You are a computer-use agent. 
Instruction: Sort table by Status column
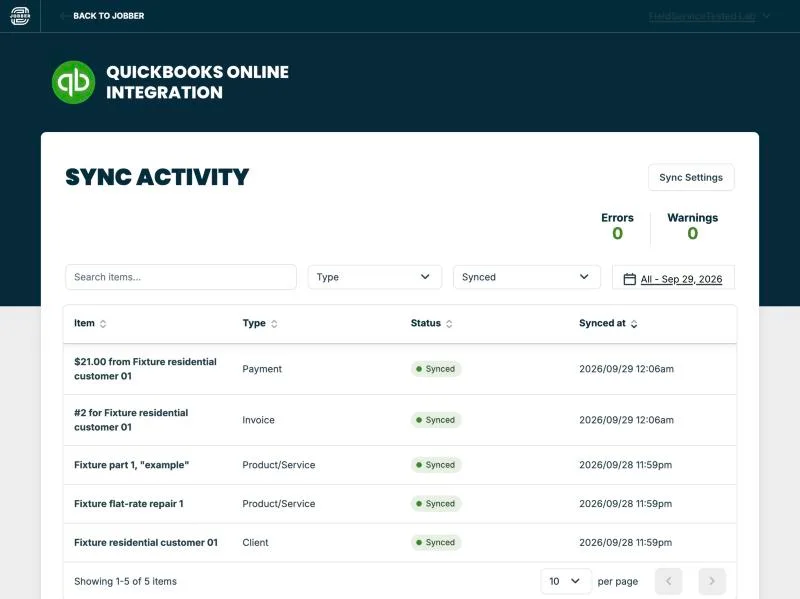pos(431,323)
